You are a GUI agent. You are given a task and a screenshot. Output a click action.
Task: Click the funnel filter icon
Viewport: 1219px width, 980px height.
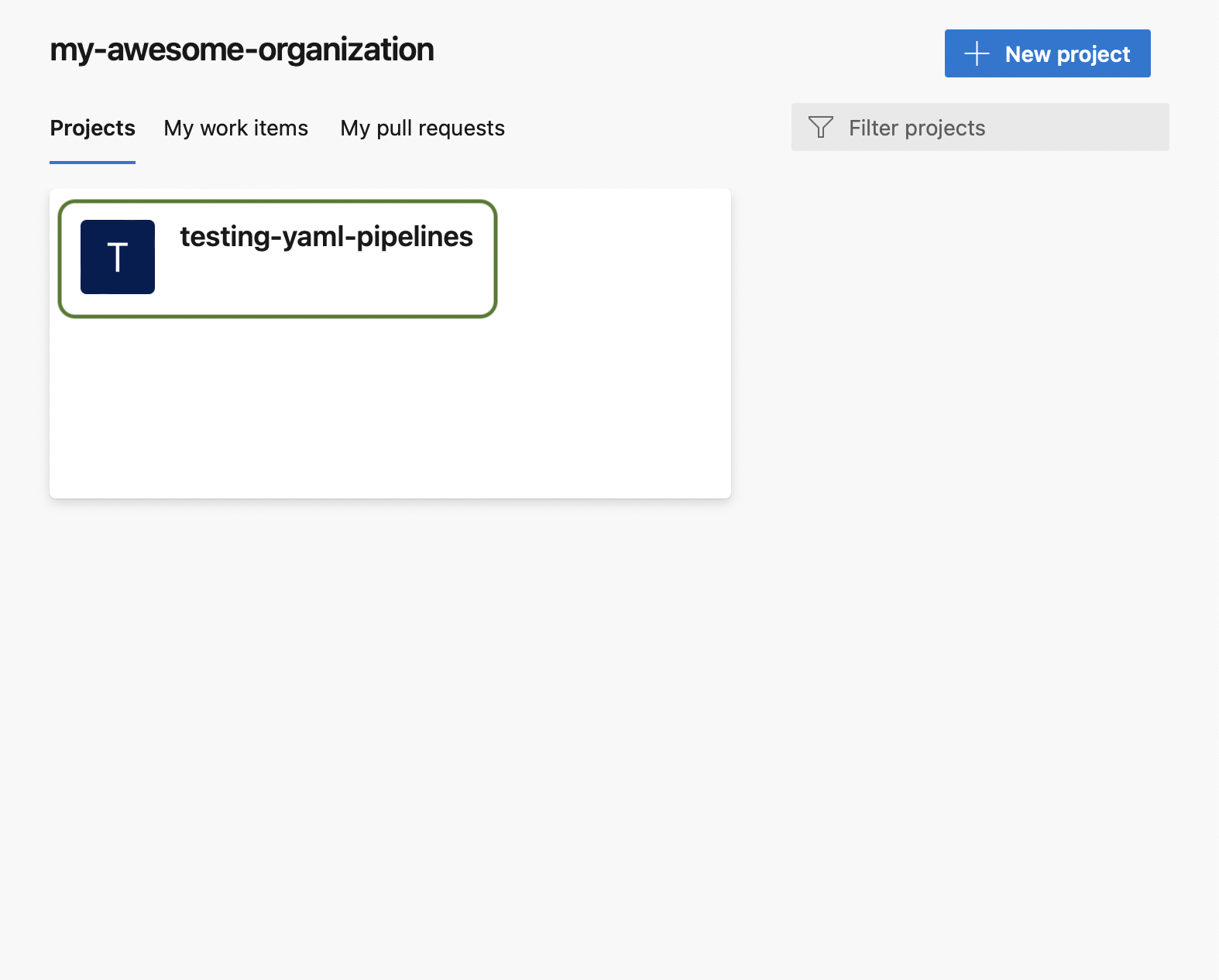[820, 127]
